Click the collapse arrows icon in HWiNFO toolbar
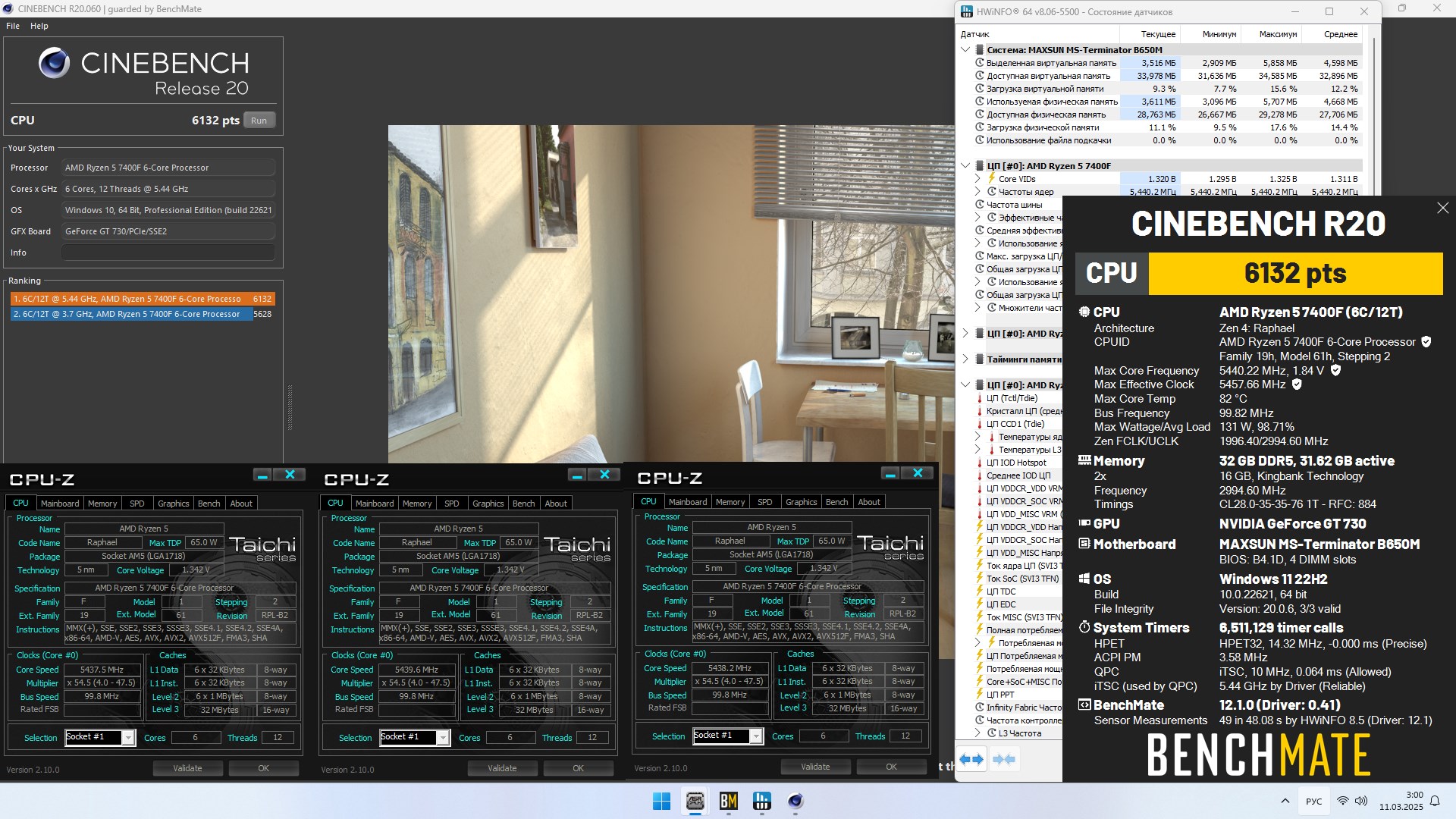The height and width of the screenshot is (819, 1456). click(x=1004, y=759)
